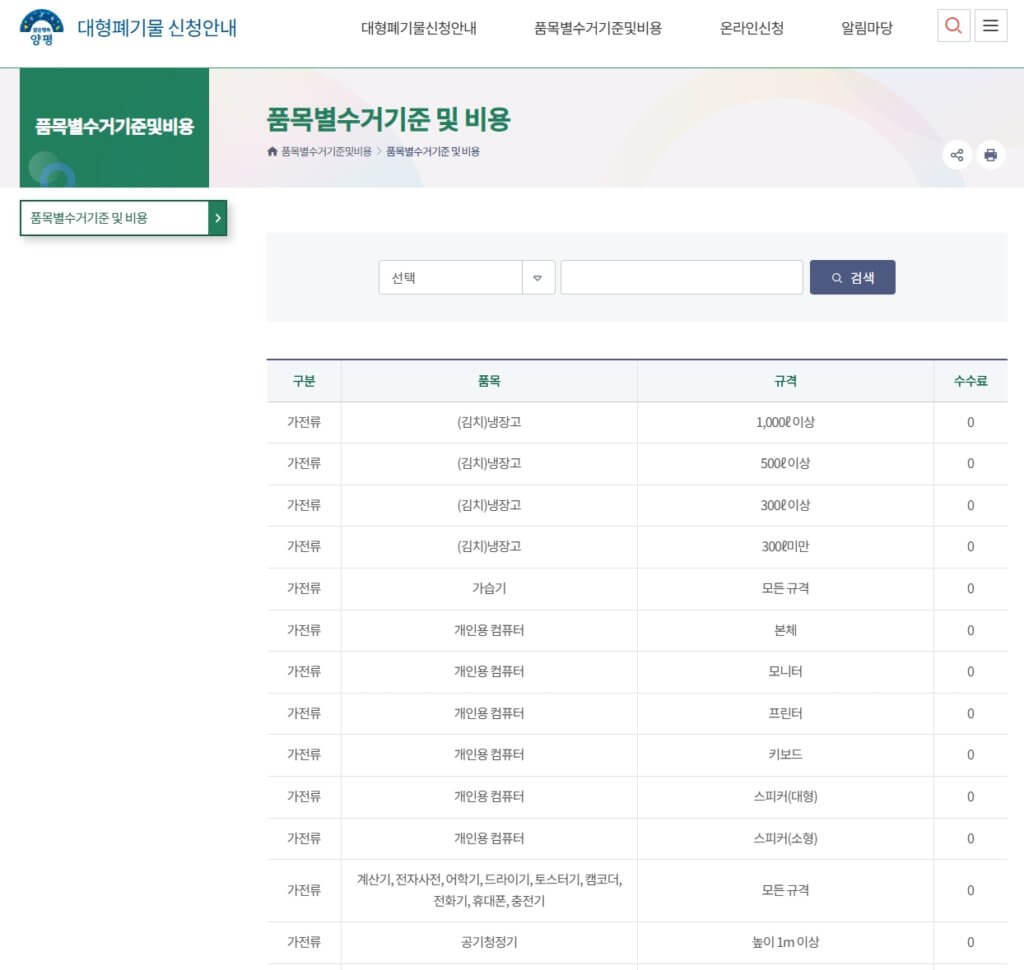Image resolution: width=1024 pixels, height=970 pixels.
Task: Select the cell 500ℓ 이상
Action: tap(785, 464)
